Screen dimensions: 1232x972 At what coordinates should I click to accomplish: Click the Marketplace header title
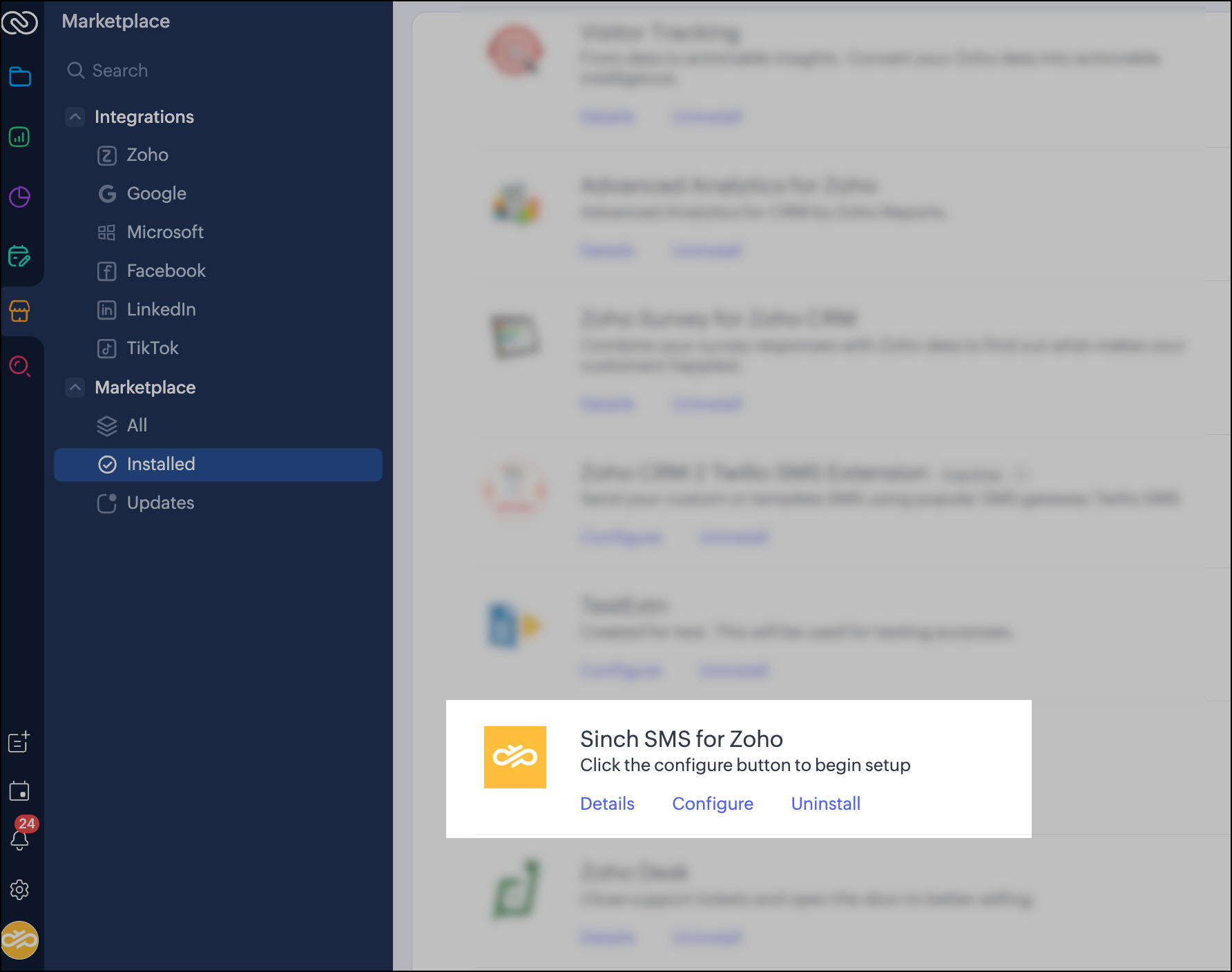click(x=116, y=21)
